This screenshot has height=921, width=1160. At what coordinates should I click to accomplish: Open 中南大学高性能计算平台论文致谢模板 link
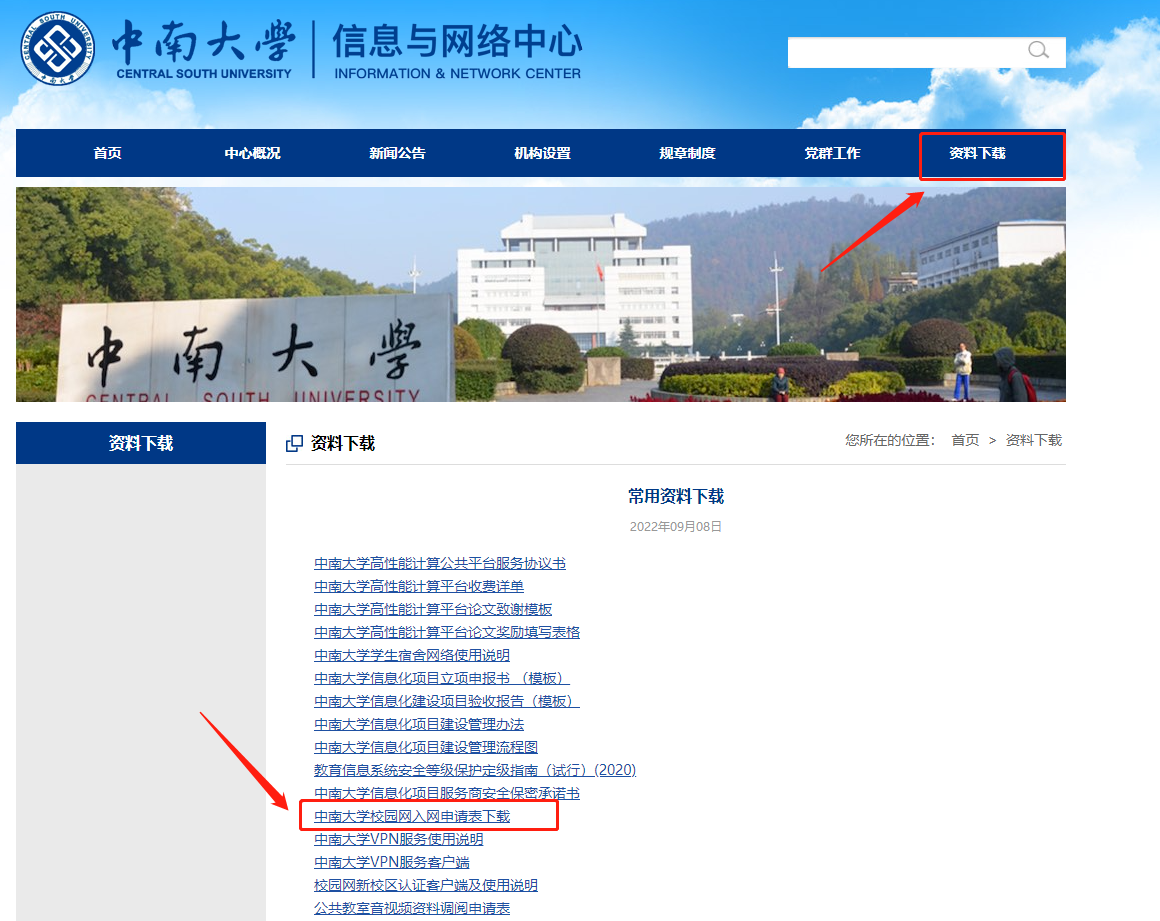433,610
